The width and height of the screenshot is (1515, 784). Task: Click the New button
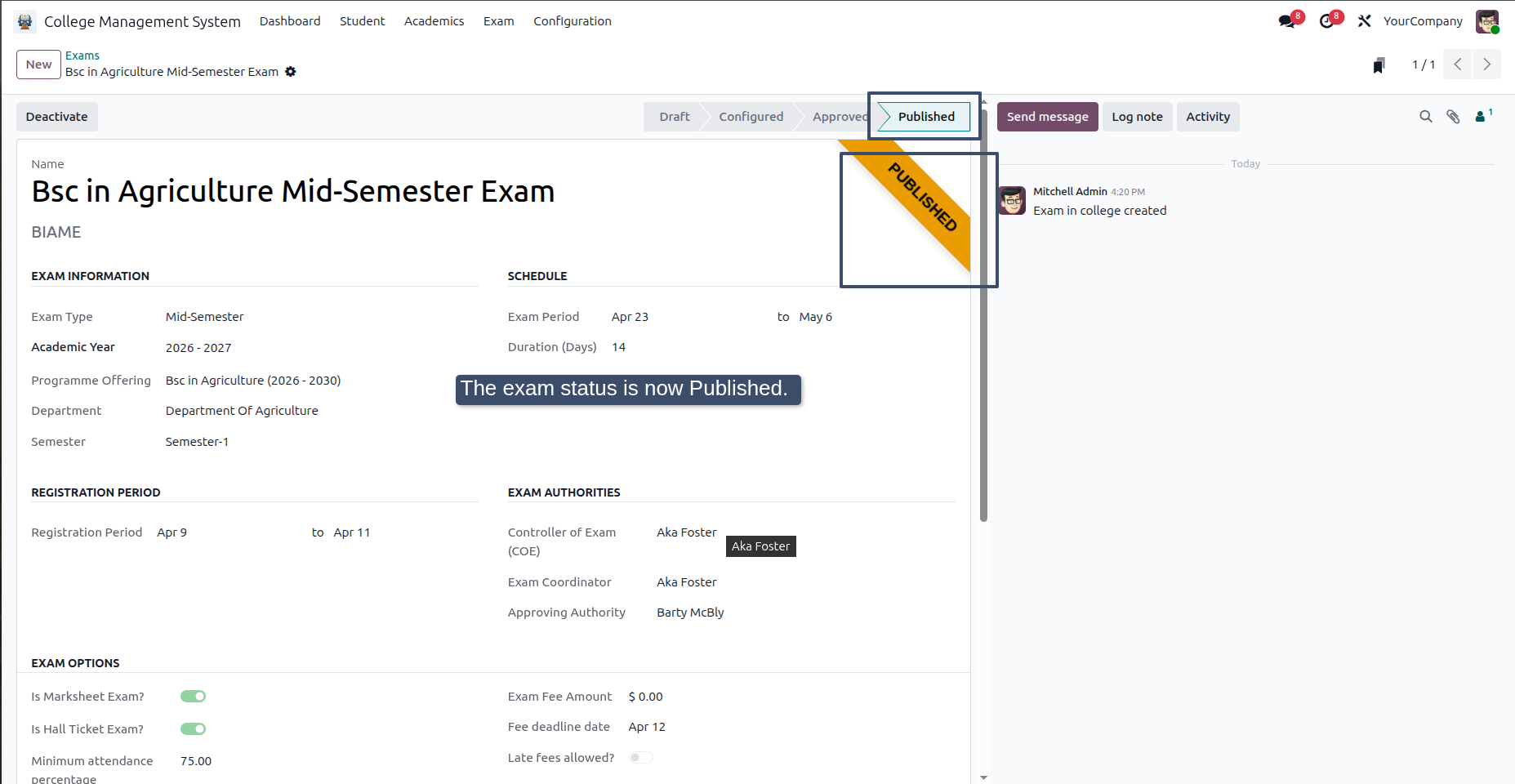pos(38,65)
